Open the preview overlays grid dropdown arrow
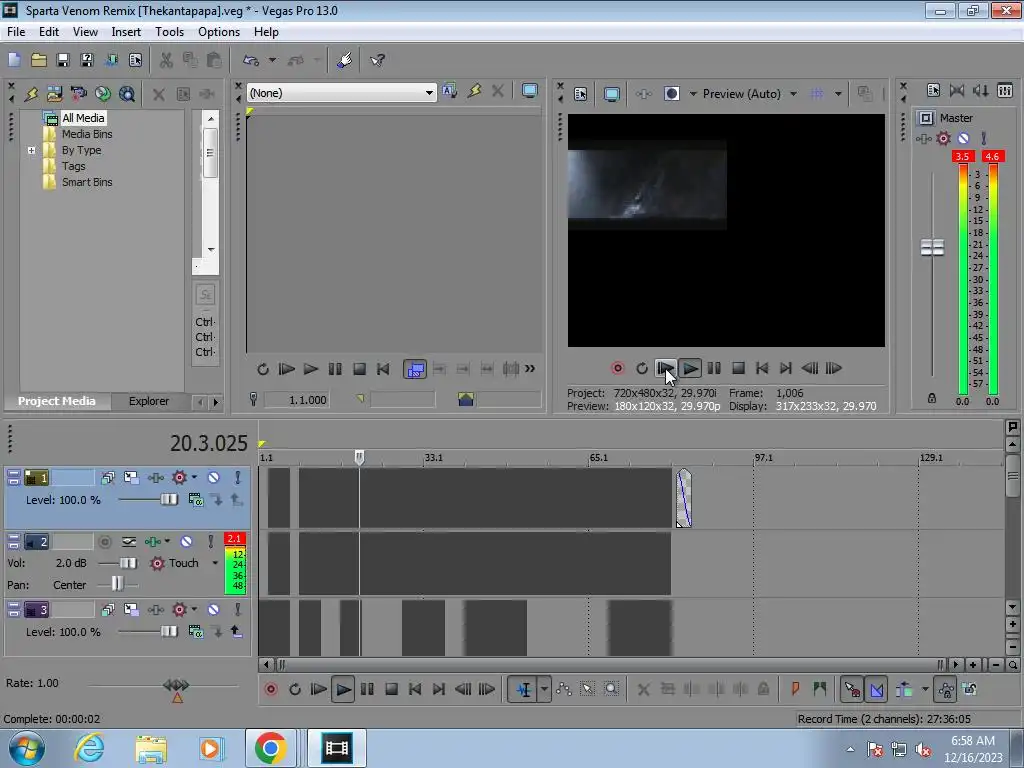The height and width of the screenshot is (768, 1024). point(838,94)
